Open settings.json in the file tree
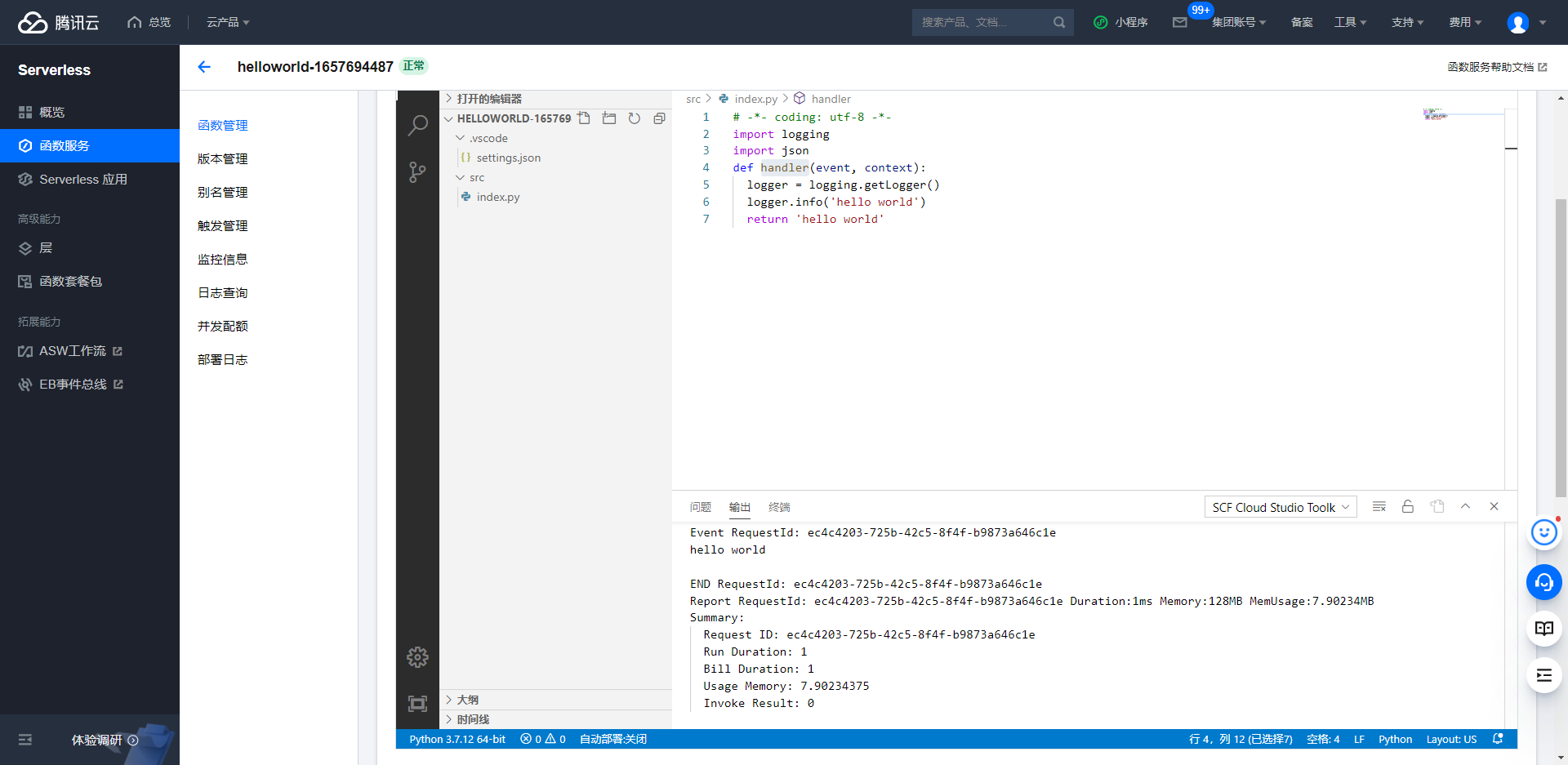 coord(508,158)
